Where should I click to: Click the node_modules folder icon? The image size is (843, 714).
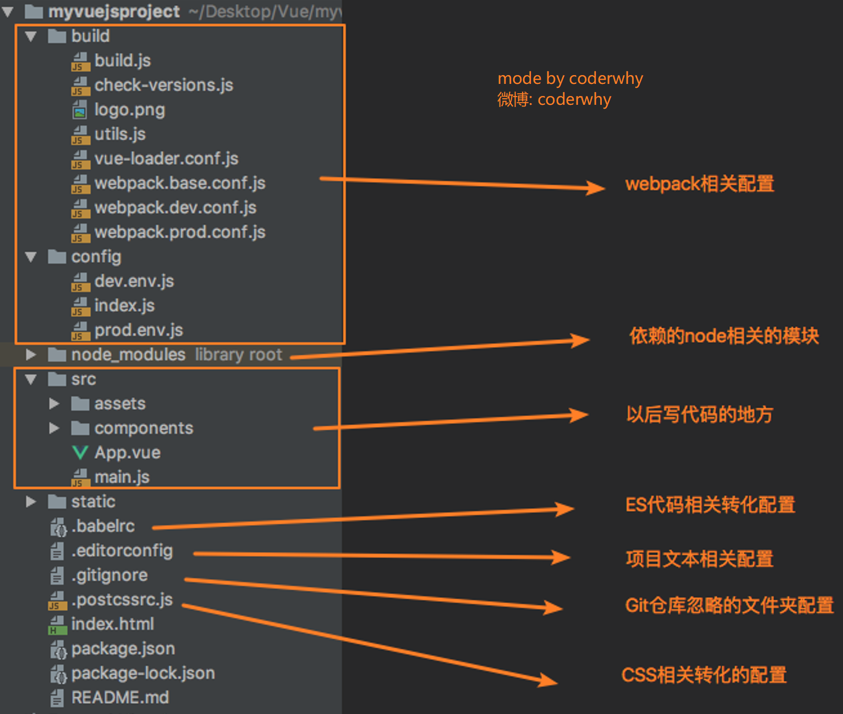(x=57, y=355)
